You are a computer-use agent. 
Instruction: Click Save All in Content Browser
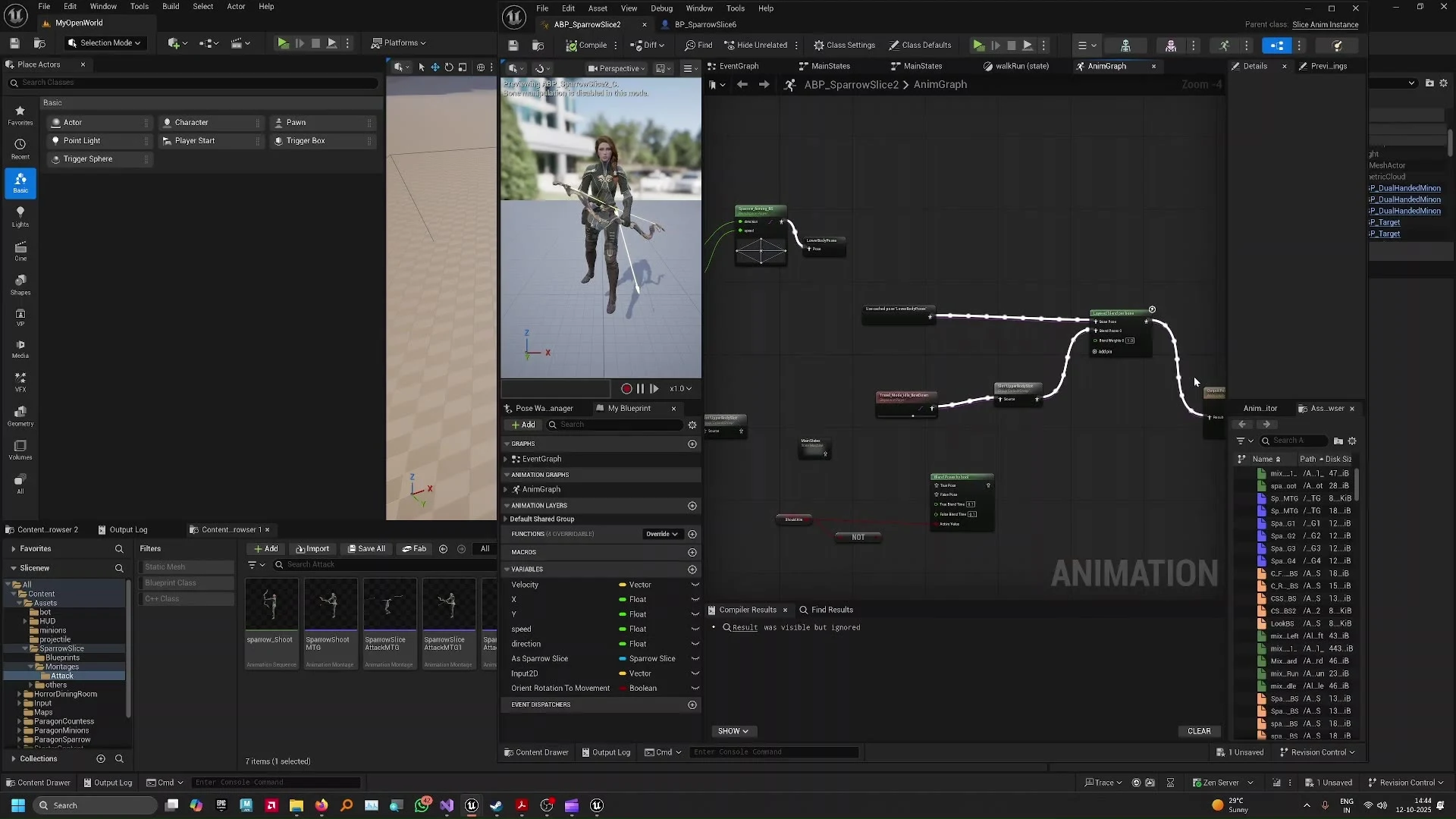[366, 549]
